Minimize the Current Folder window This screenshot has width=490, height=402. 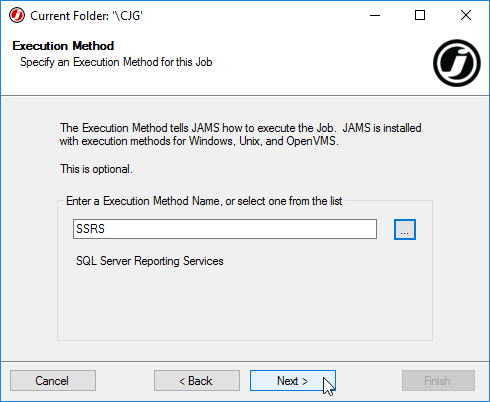(375, 15)
